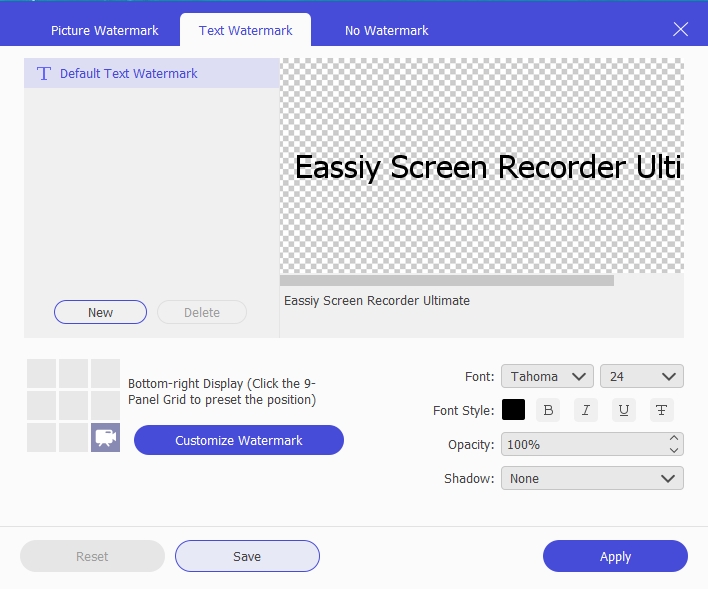708x589 pixels.
Task: Apply the watermark
Action: 615,556
